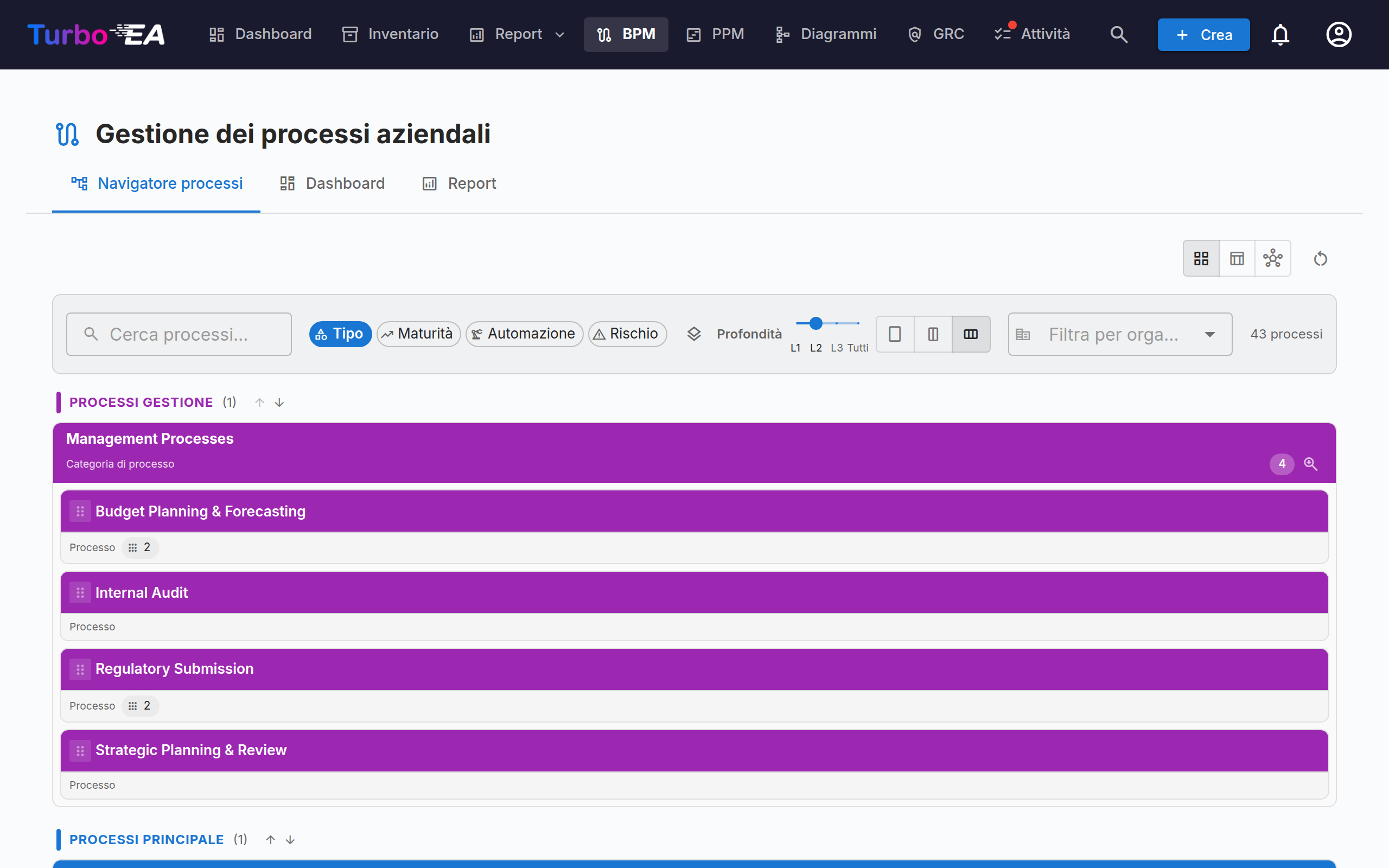
Task: Open Attività in top navigation
Action: 1033,34
